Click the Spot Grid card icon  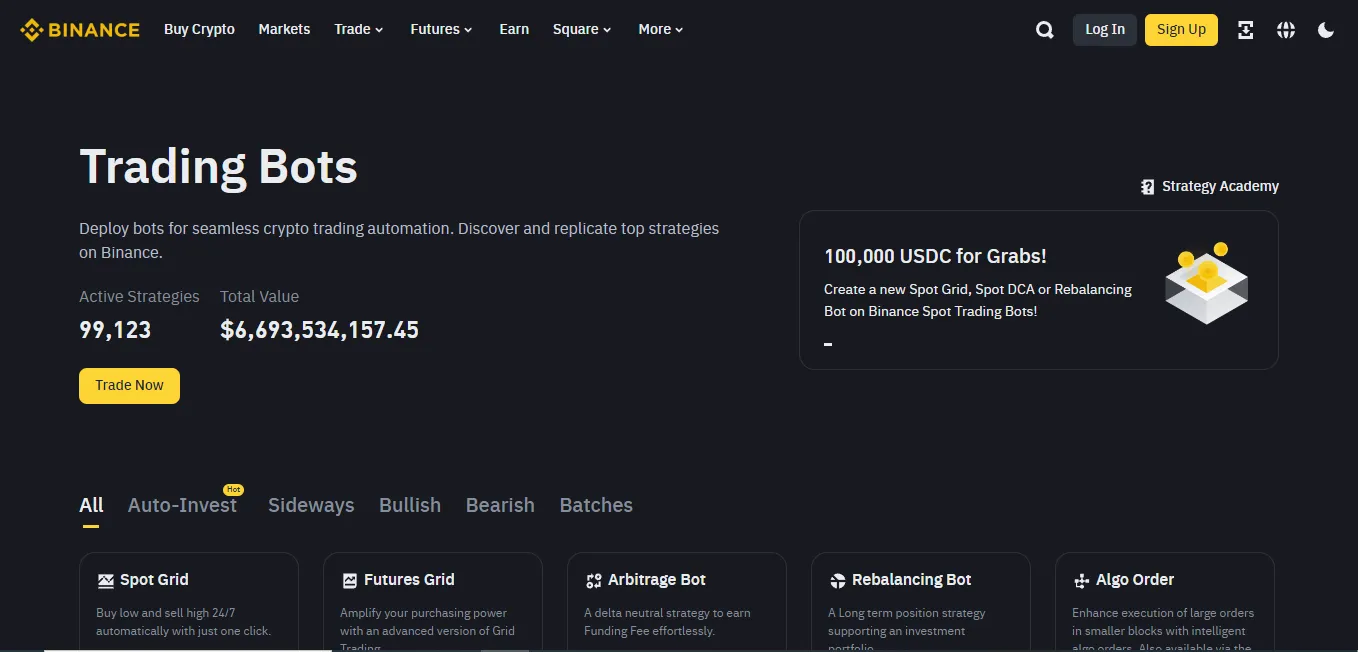point(105,580)
